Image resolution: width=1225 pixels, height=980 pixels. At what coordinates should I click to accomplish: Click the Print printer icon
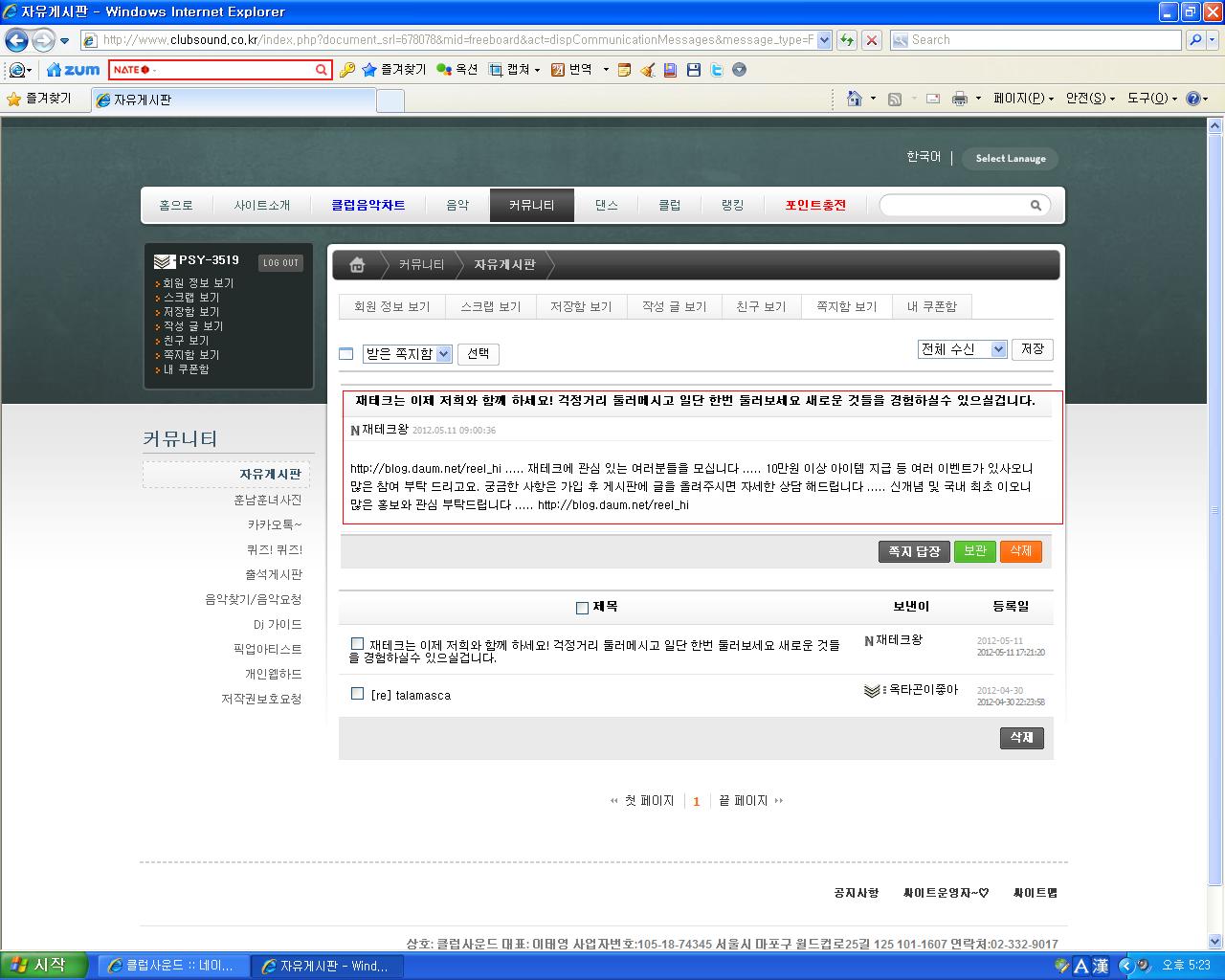[959, 99]
